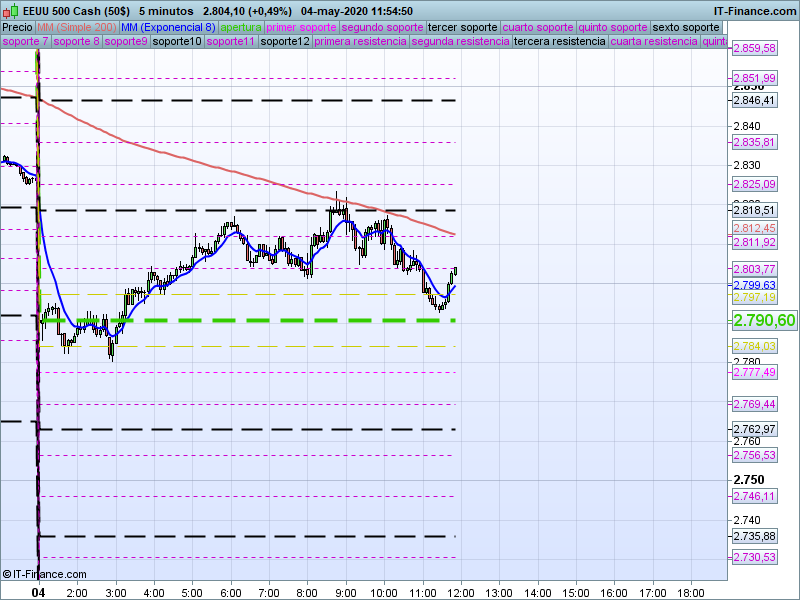
Task: Click the 12:00 time axis label
Action: click(461, 592)
